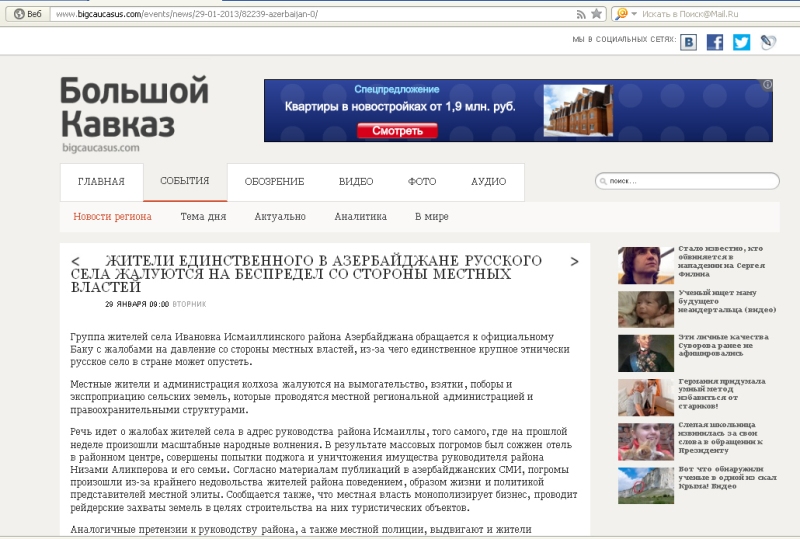Click the RSS feed icon in address bar
Viewport: 800px width, 539px height.
click(x=581, y=14)
